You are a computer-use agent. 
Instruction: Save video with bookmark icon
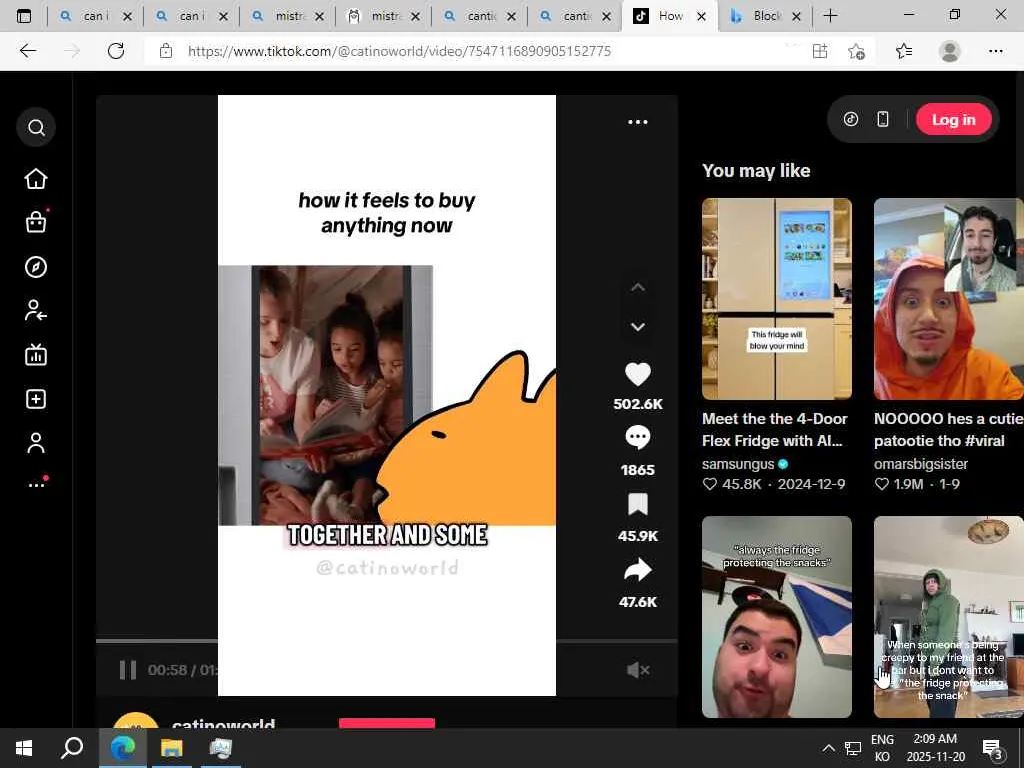pyautogui.click(x=638, y=504)
